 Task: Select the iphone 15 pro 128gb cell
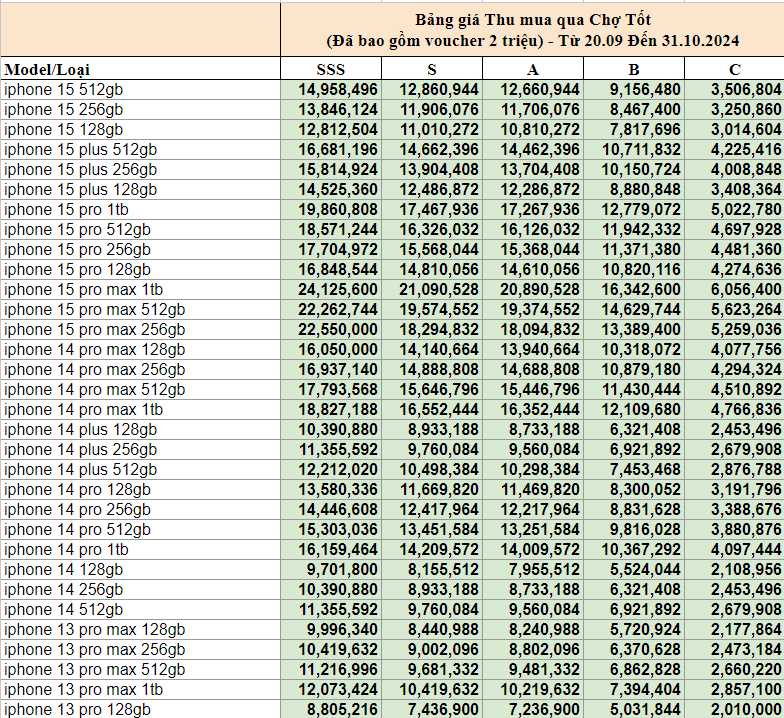coord(140,270)
